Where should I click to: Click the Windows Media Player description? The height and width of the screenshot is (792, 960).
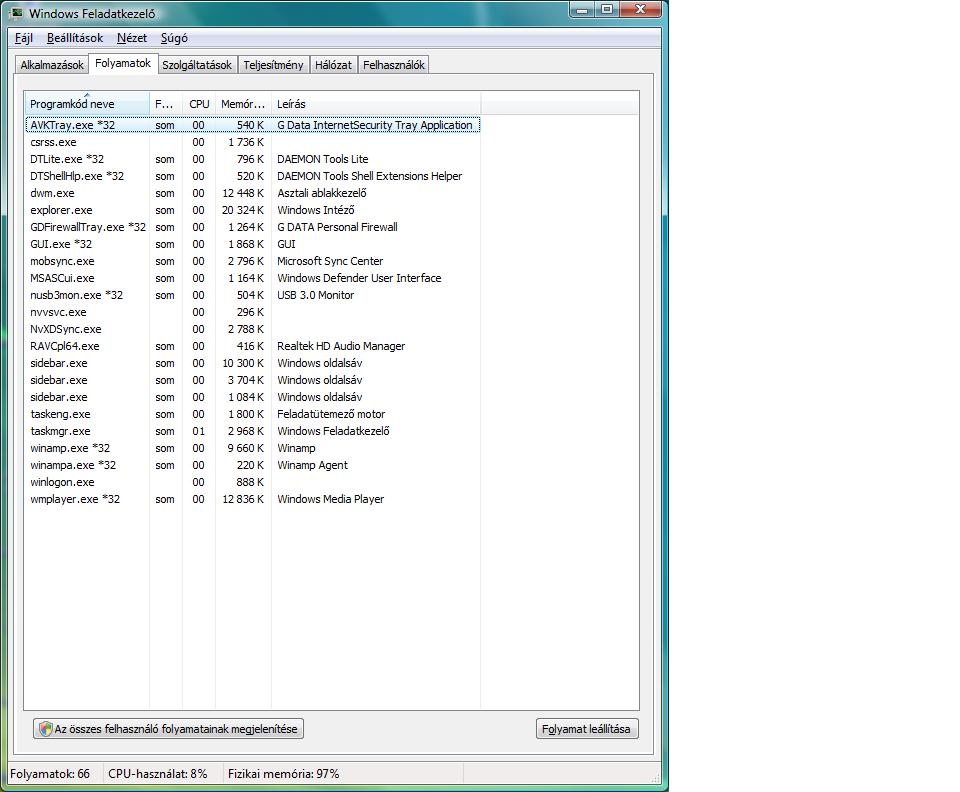point(331,499)
